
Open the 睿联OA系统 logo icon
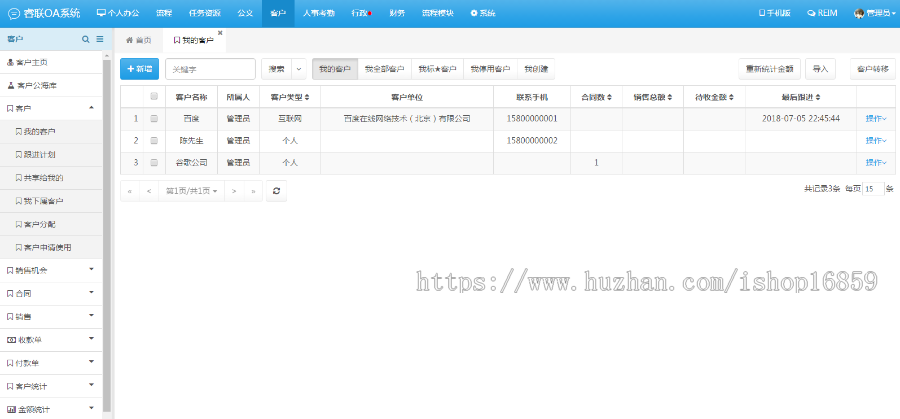[x=13, y=13]
